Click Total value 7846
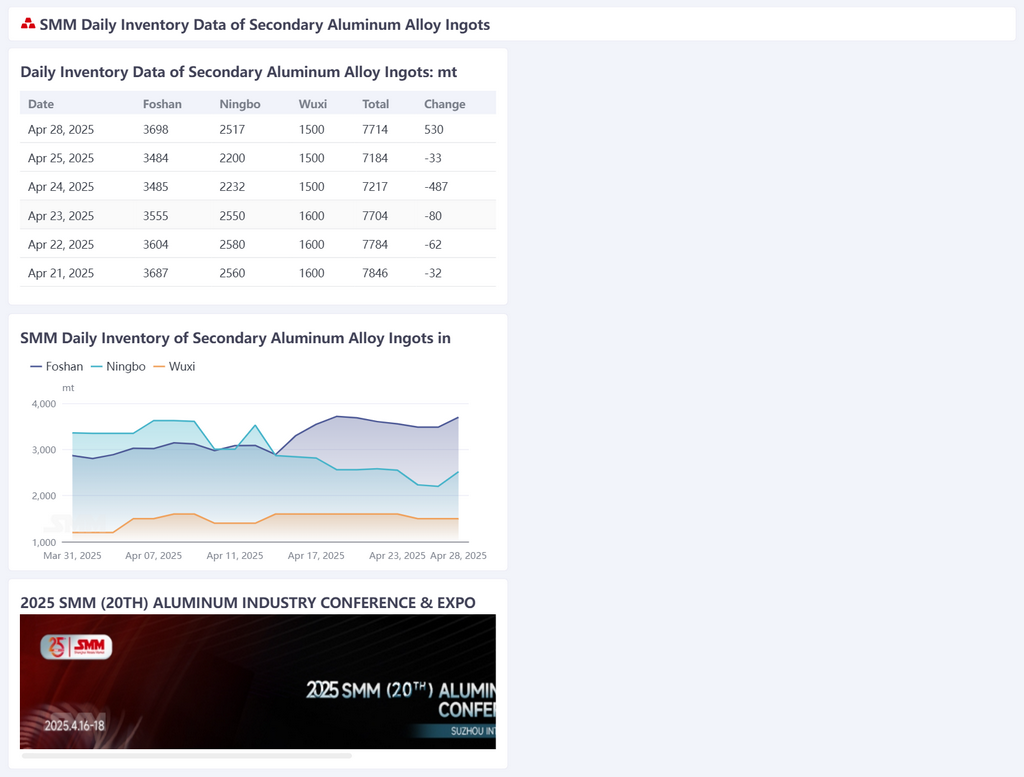 coord(375,273)
